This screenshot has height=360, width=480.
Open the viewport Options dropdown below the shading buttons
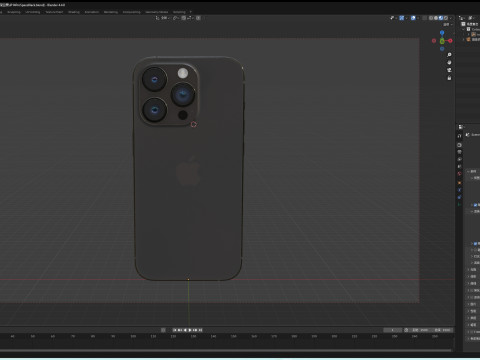click(448, 25)
